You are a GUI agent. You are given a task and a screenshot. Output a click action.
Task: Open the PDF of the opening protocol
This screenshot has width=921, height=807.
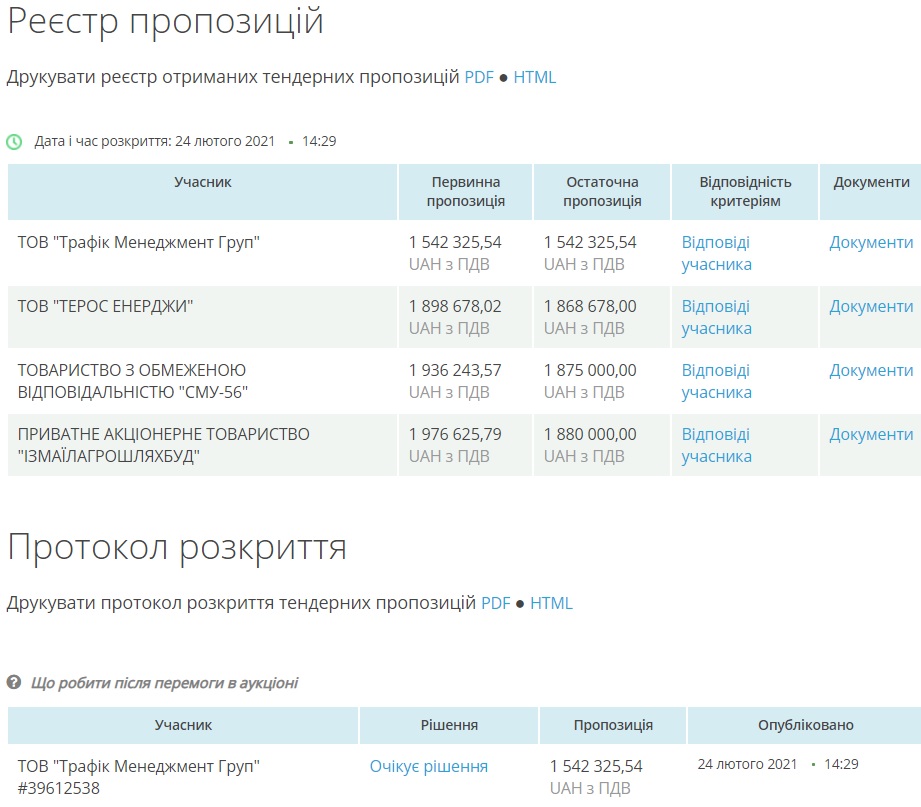click(x=496, y=603)
